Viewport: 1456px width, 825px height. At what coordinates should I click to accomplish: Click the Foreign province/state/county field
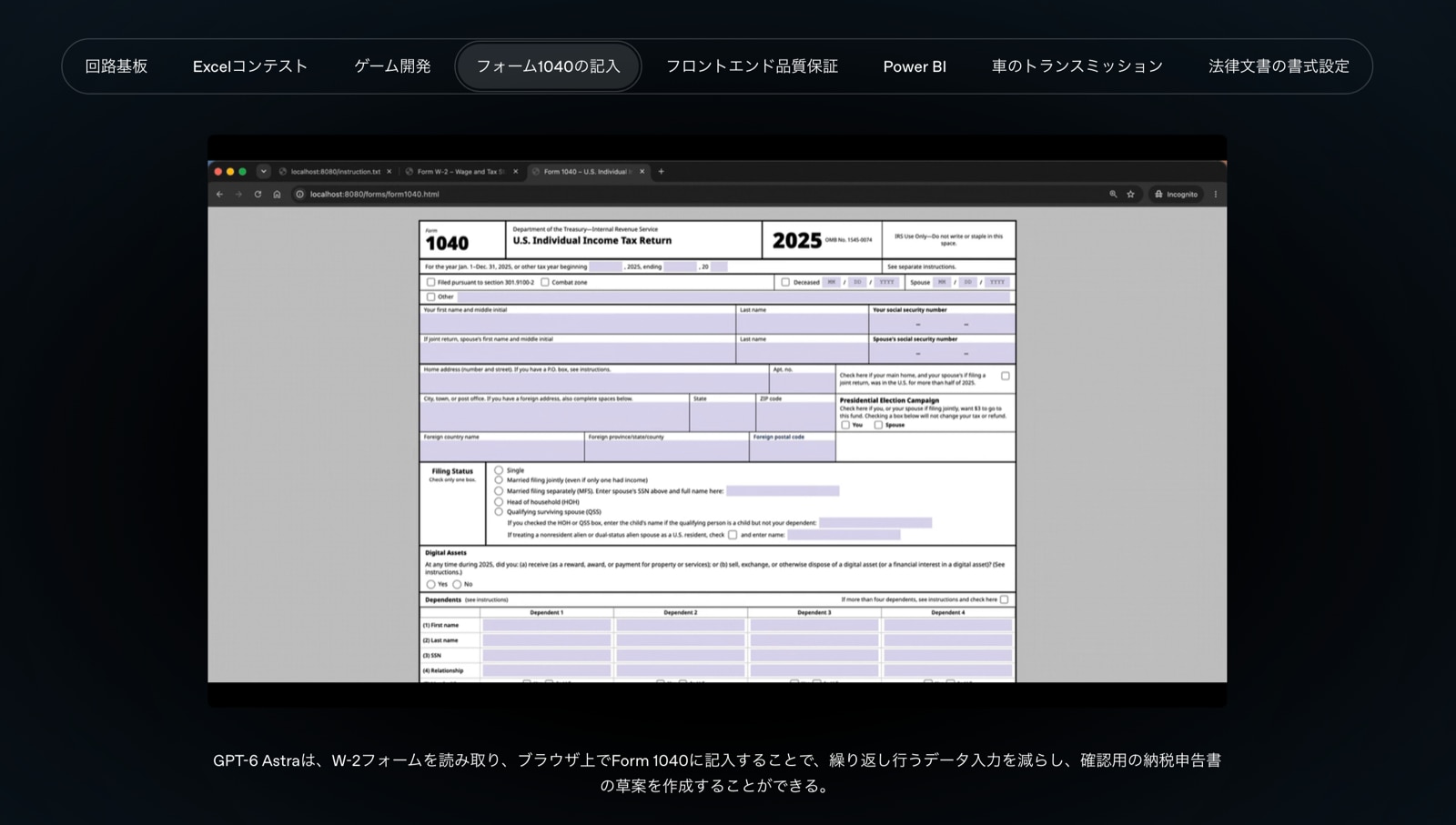click(x=667, y=450)
